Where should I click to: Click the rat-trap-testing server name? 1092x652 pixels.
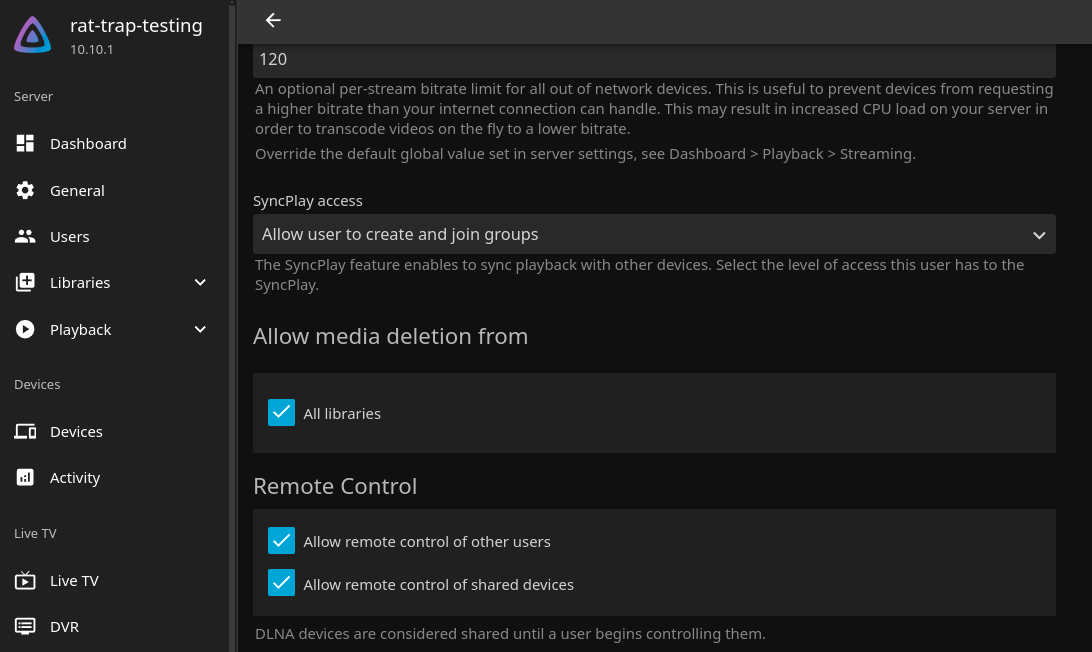136,26
